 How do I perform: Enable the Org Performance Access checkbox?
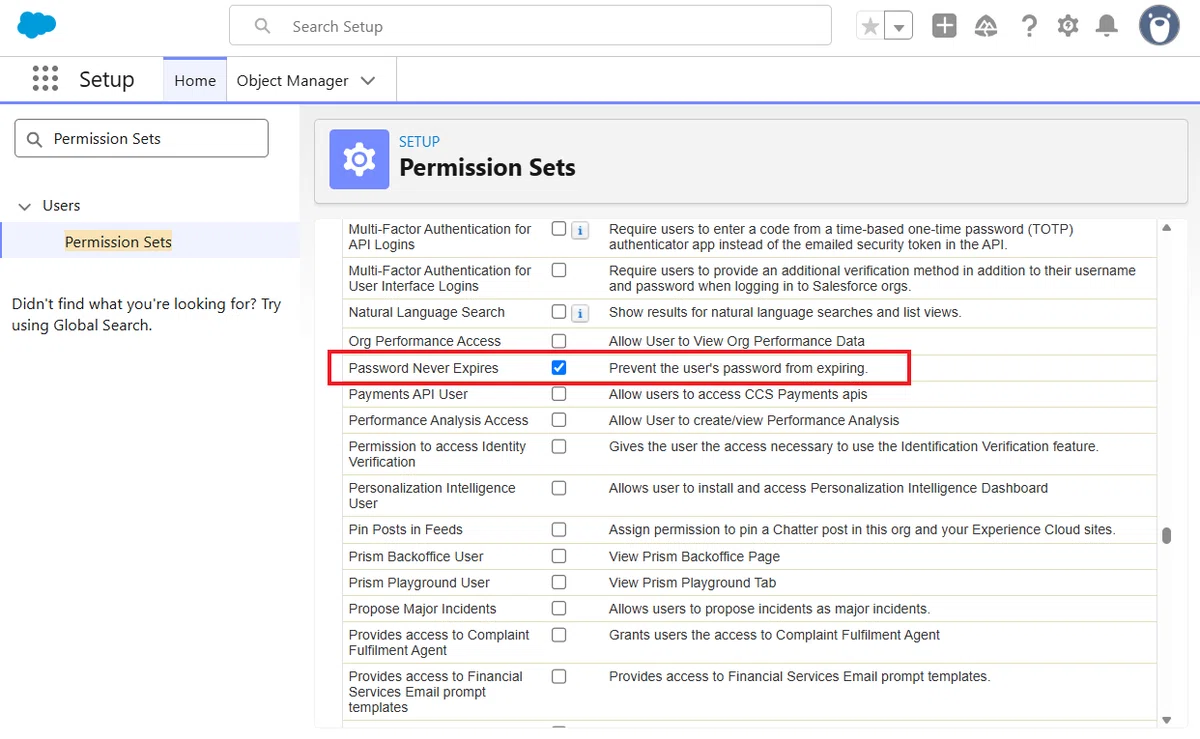(559, 341)
